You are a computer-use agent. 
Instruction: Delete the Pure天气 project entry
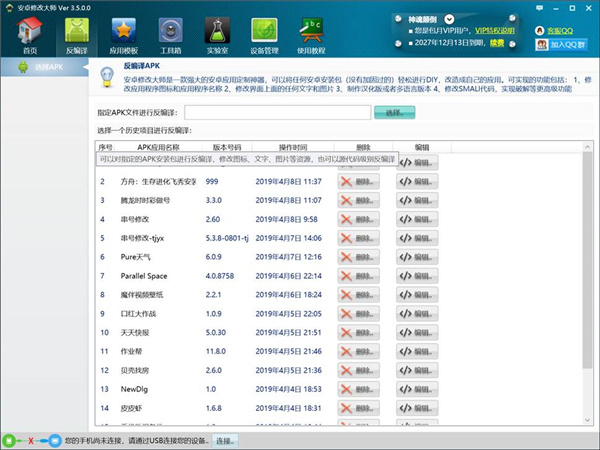359,257
